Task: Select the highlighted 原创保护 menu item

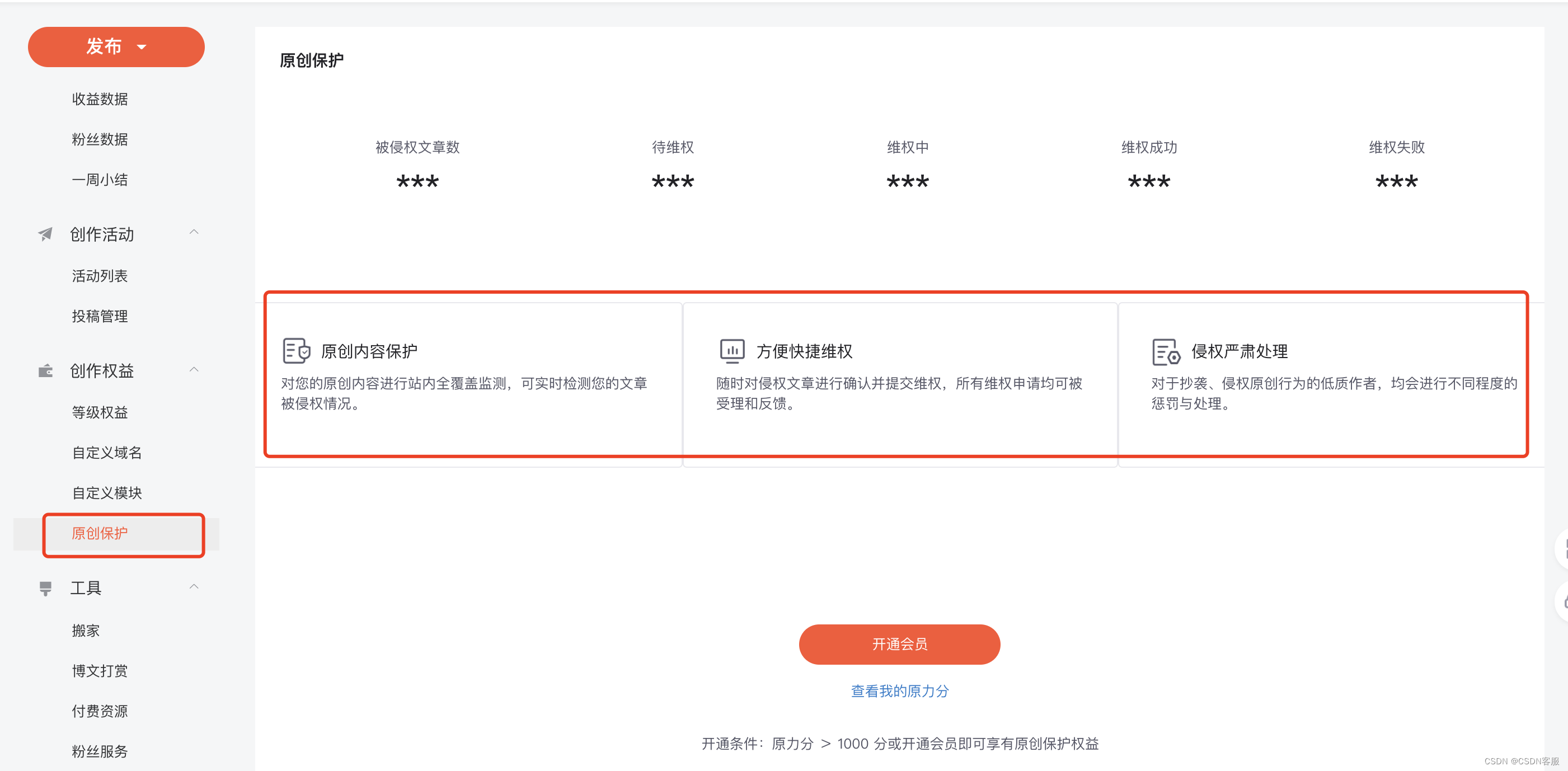Action: [100, 533]
